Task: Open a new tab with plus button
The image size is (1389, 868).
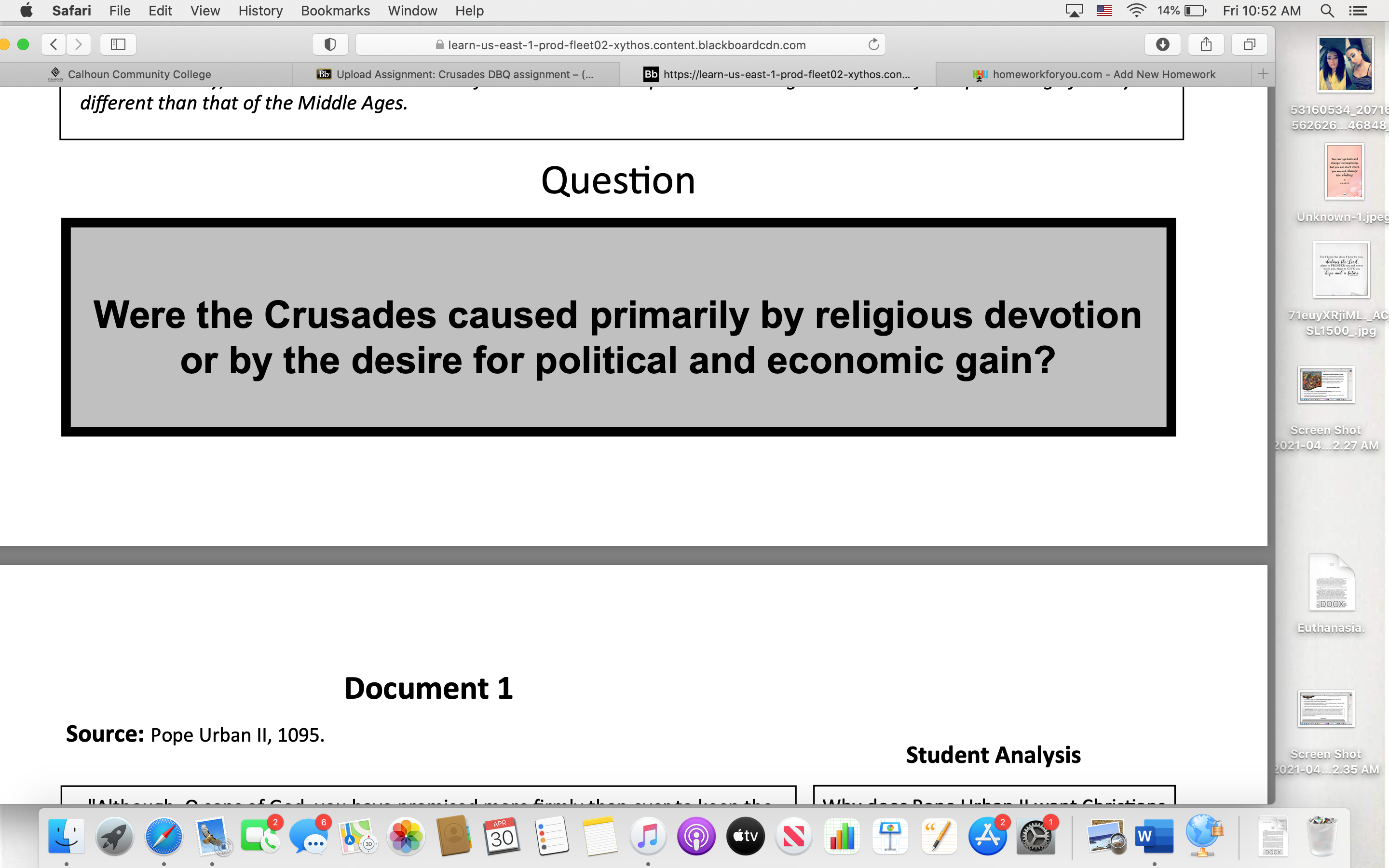Action: (x=1263, y=74)
